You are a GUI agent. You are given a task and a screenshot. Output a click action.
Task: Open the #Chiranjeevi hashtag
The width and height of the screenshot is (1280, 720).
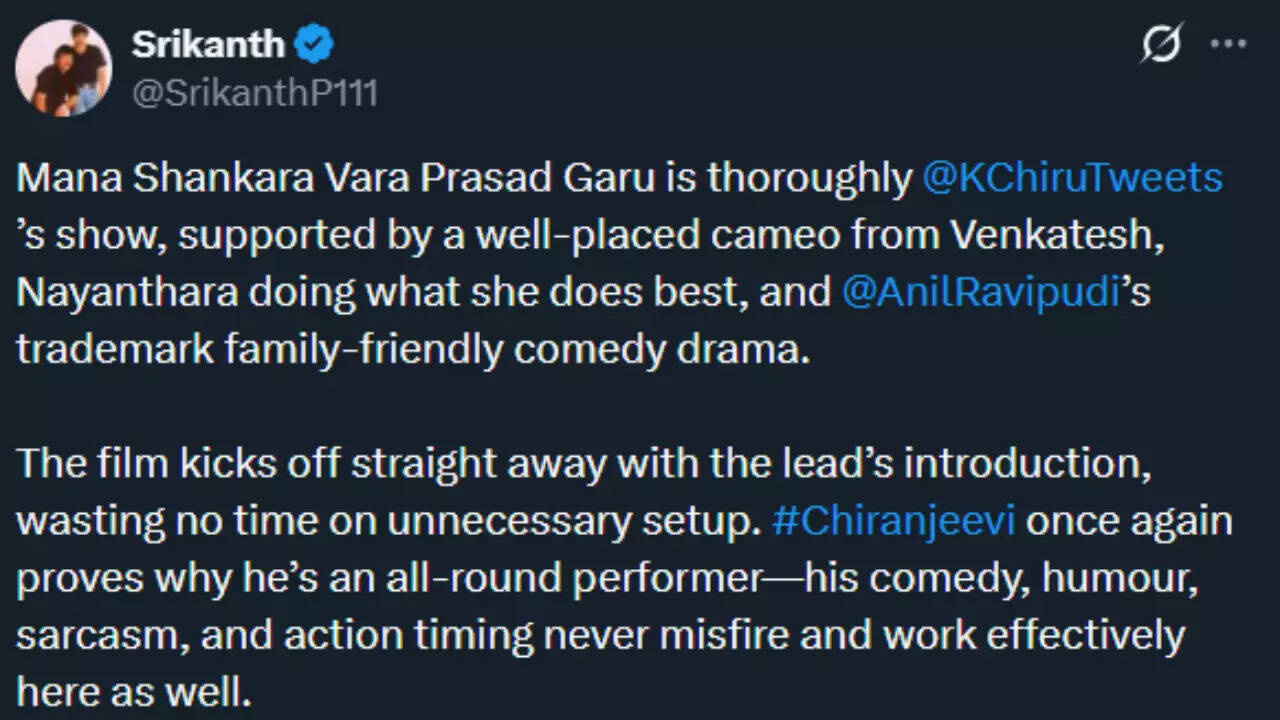pyautogui.click(x=893, y=522)
